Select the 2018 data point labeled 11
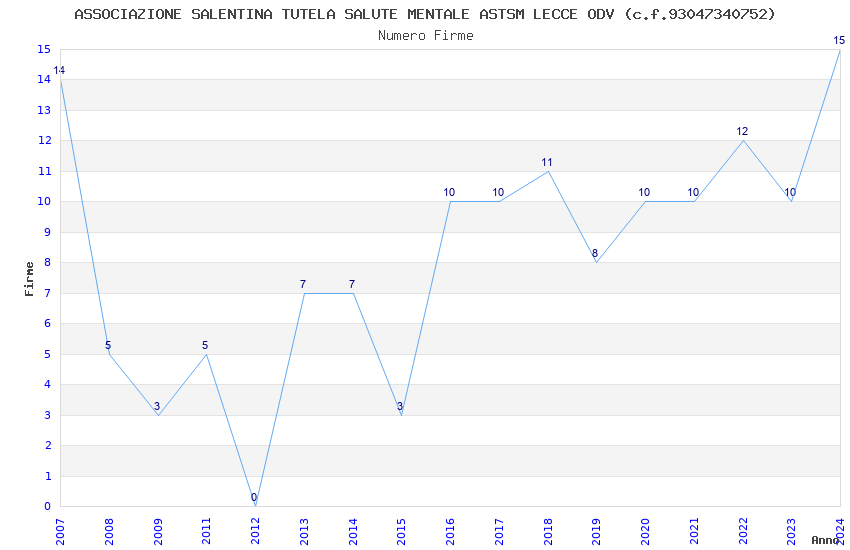This screenshot has height=550, width=850. (x=548, y=171)
